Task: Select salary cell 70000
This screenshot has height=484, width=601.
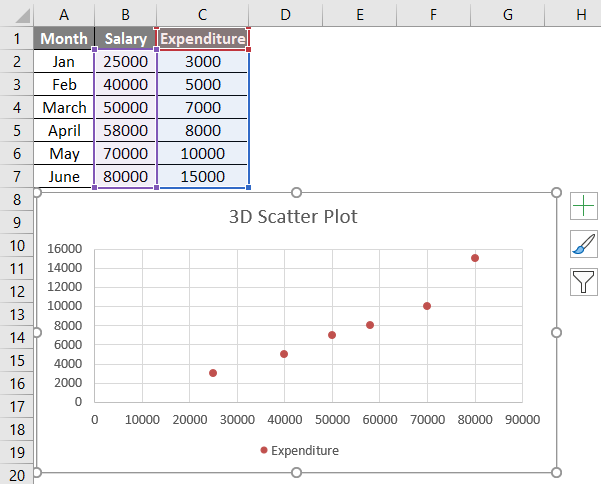Action: point(125,153)
